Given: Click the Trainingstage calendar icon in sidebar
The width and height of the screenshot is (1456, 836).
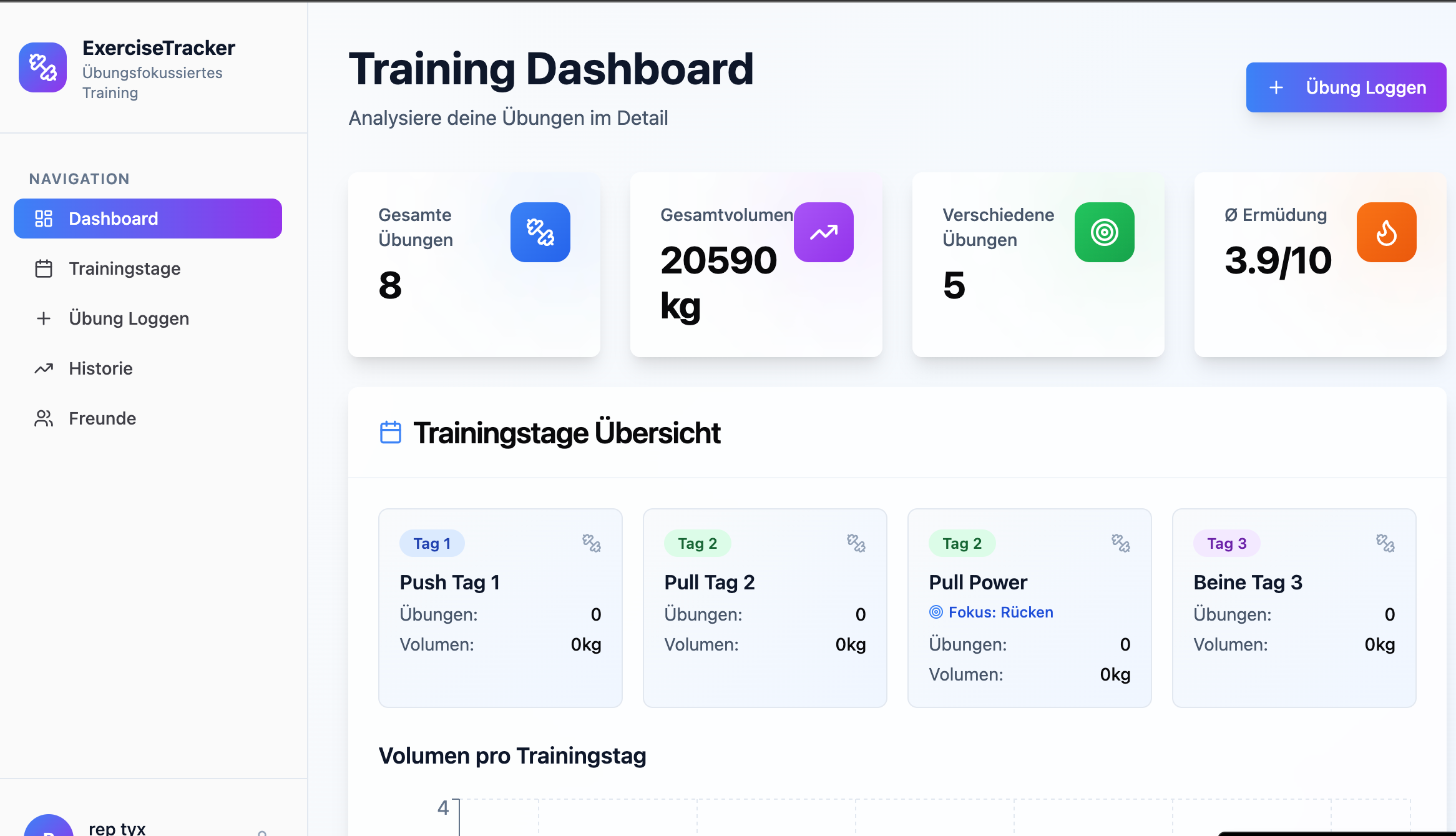Looking at the screenshot, I should tap(44, 268).
